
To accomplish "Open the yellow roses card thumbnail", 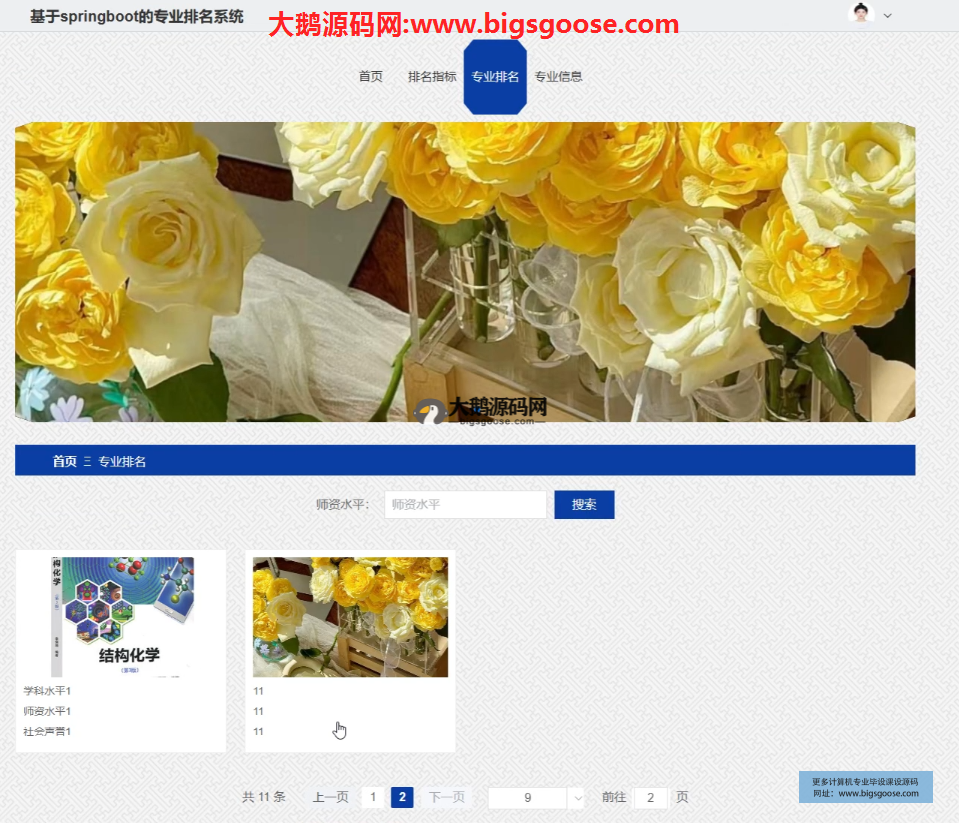I will point(350,617).
